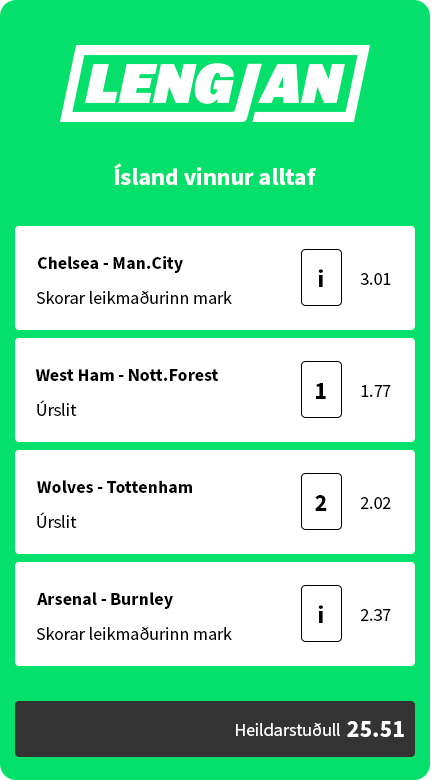Click 'Skorar leikmaðurinn mark' under Chelsea match

pyautogui.click(x=134, y=298)
